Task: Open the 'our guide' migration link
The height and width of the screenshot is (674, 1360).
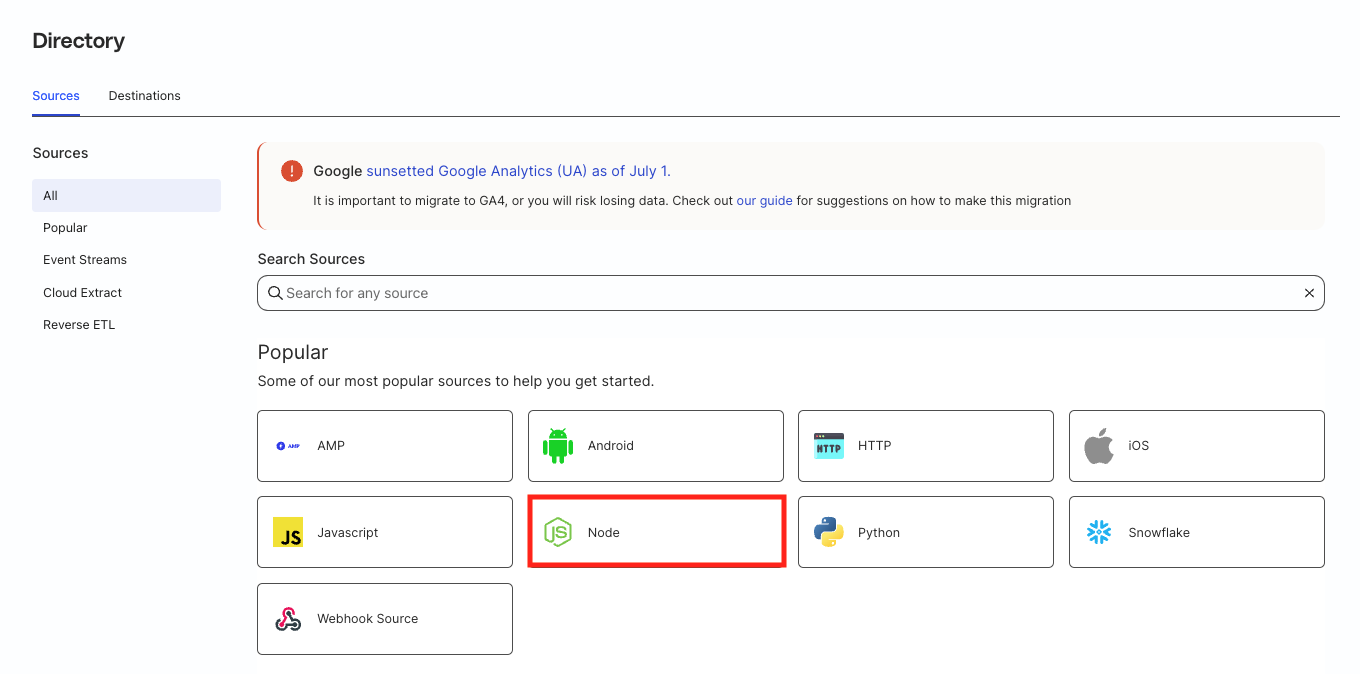Action: click(764, 201)
